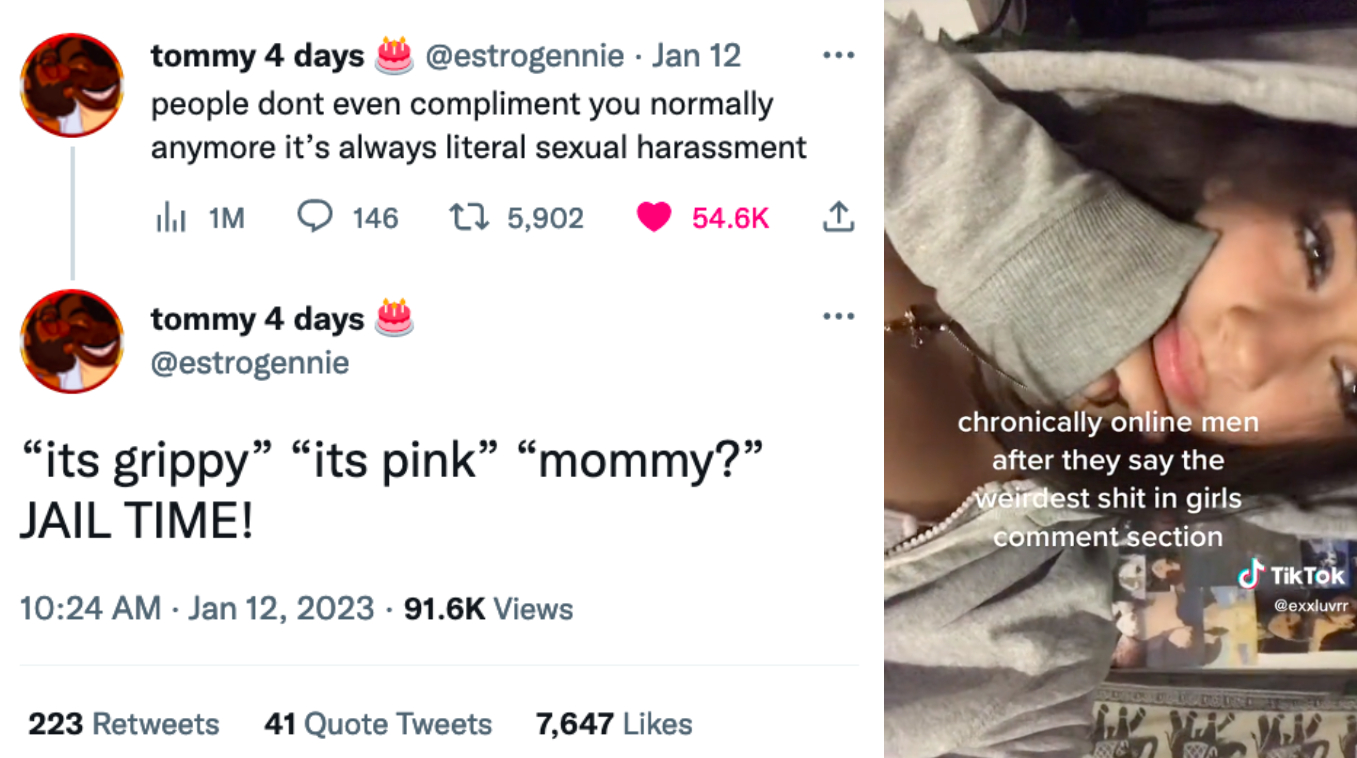View the 41 Quote Tweets list

378,723
